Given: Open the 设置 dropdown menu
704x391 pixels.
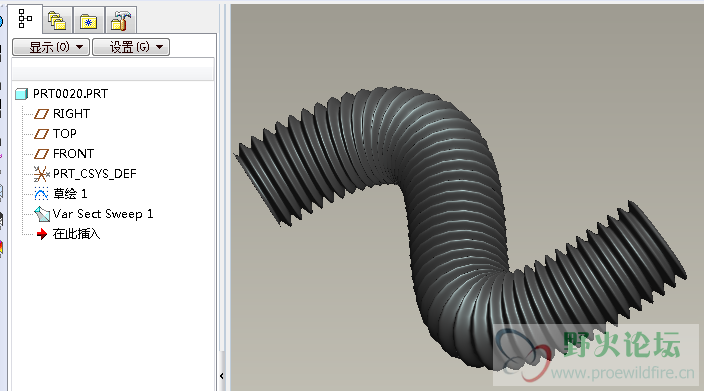Looking at the screenshot, I should [x=131, y=47].
